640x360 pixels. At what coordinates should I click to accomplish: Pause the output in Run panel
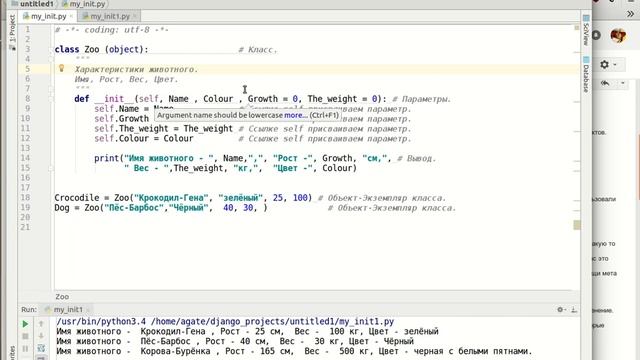(x=25, y=348)
